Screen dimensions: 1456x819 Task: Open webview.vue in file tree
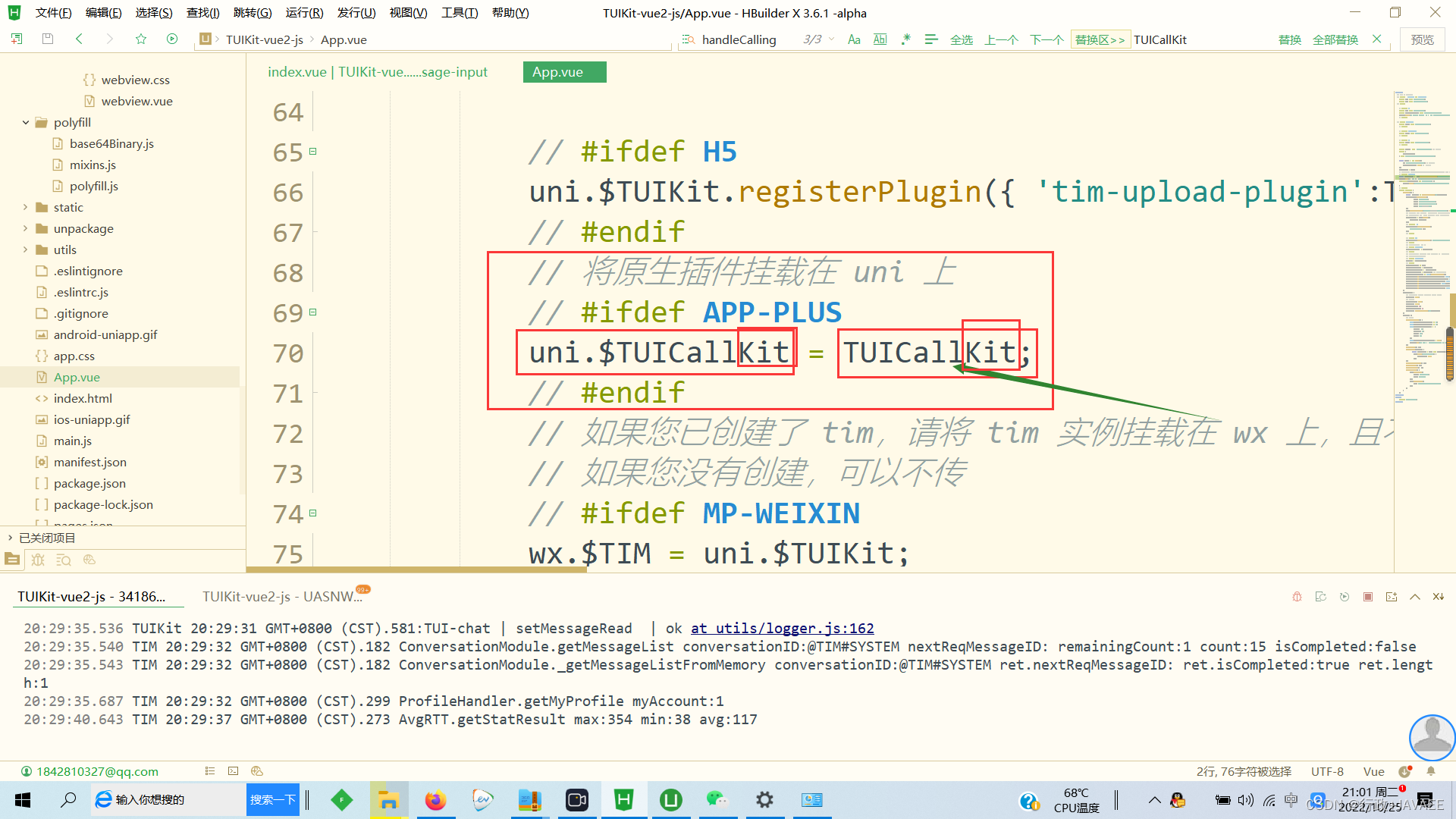click(x=136, y=101)
